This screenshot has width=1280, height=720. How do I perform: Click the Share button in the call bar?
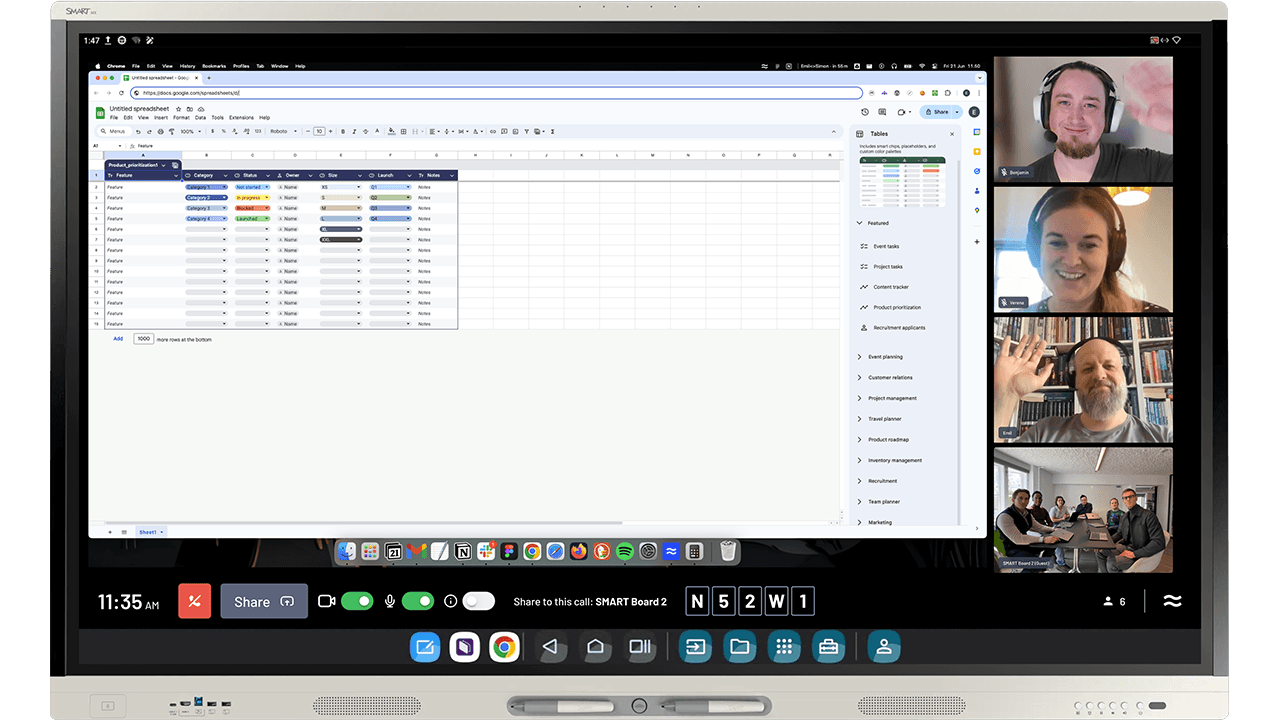[264, 601]
